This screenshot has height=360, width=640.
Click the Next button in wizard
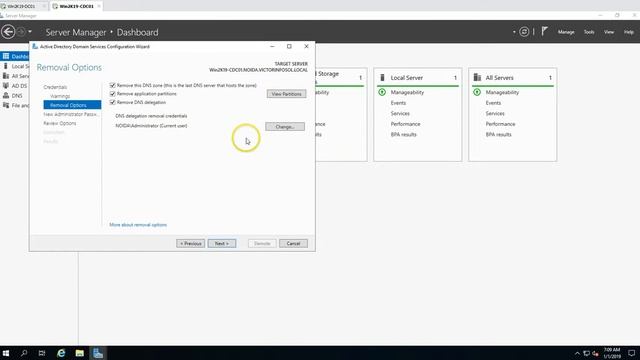click(x=222, y=243)
